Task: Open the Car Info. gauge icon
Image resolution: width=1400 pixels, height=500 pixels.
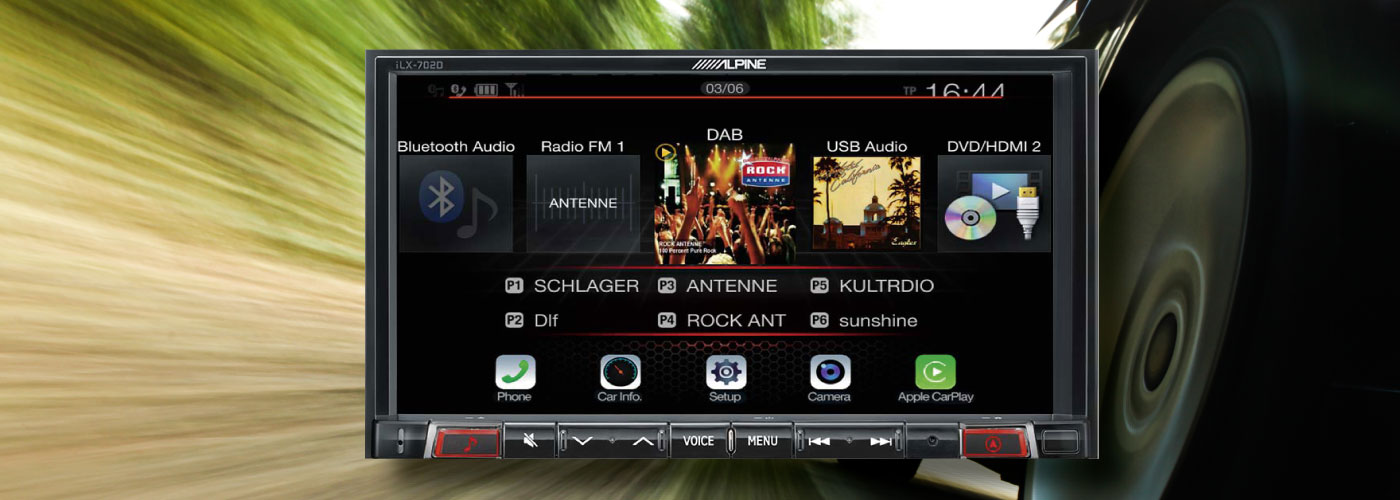Action: click(620, 373)
